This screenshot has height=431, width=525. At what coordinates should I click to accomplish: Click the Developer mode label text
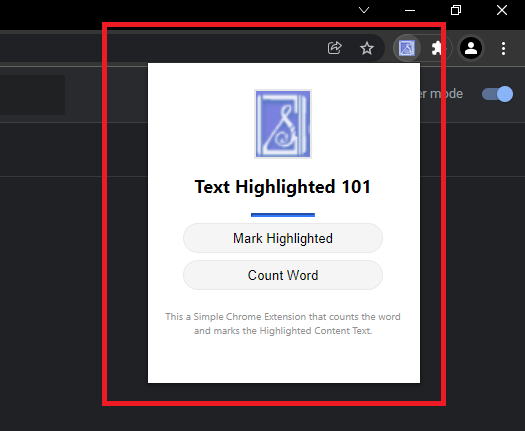(441, 94)
